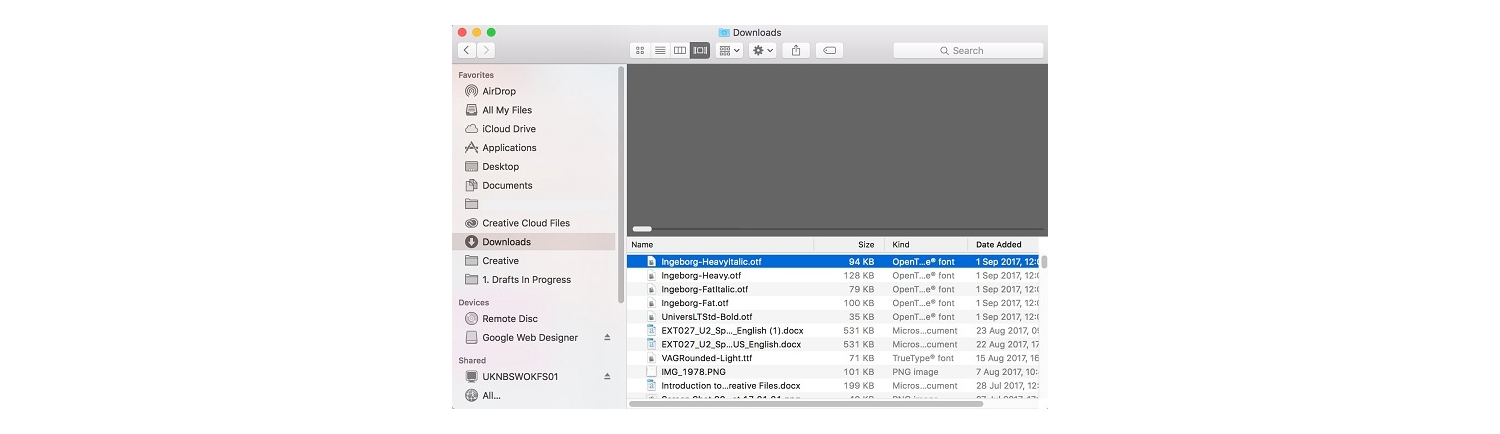Eject the UKNBSWOKFS01 shared server
Screen dimensions: 1500x434
(607, 377)
